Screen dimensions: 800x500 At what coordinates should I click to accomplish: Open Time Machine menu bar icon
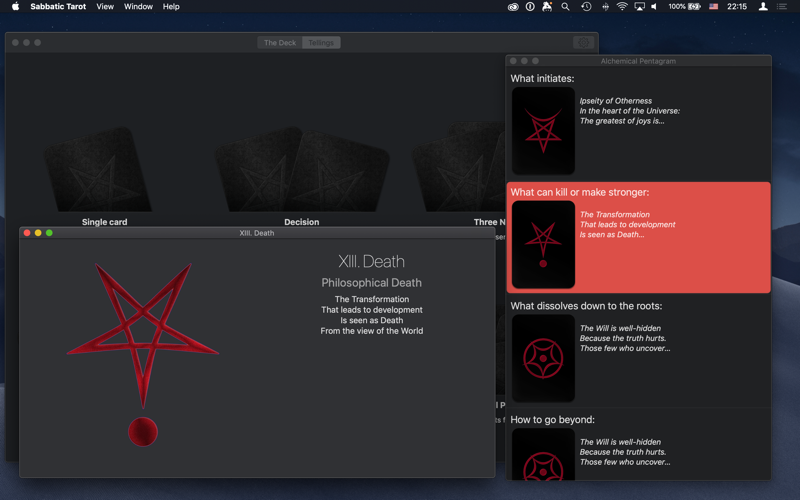click(x=586, y=7)
